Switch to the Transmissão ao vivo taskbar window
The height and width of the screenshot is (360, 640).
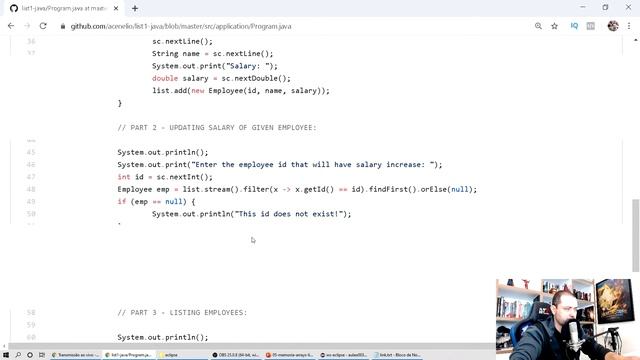coord(76,355)
